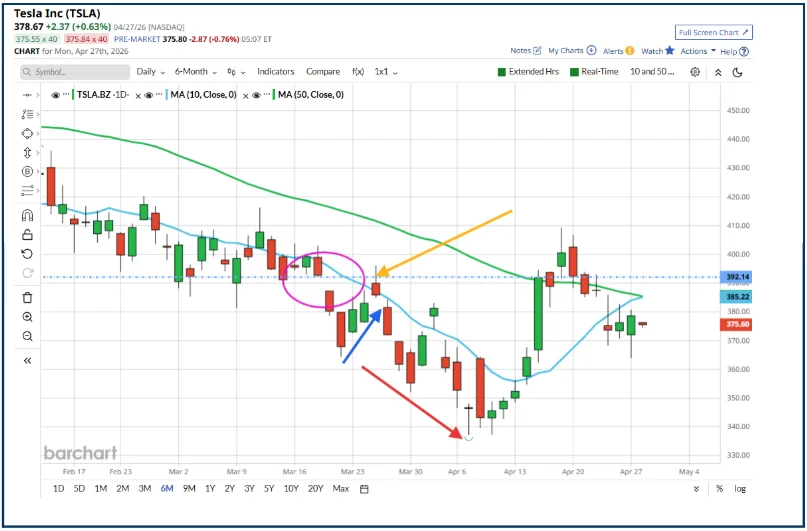Delete drawings with the trash icon
The image size is (807, 531).
click(x=28, y=297)
